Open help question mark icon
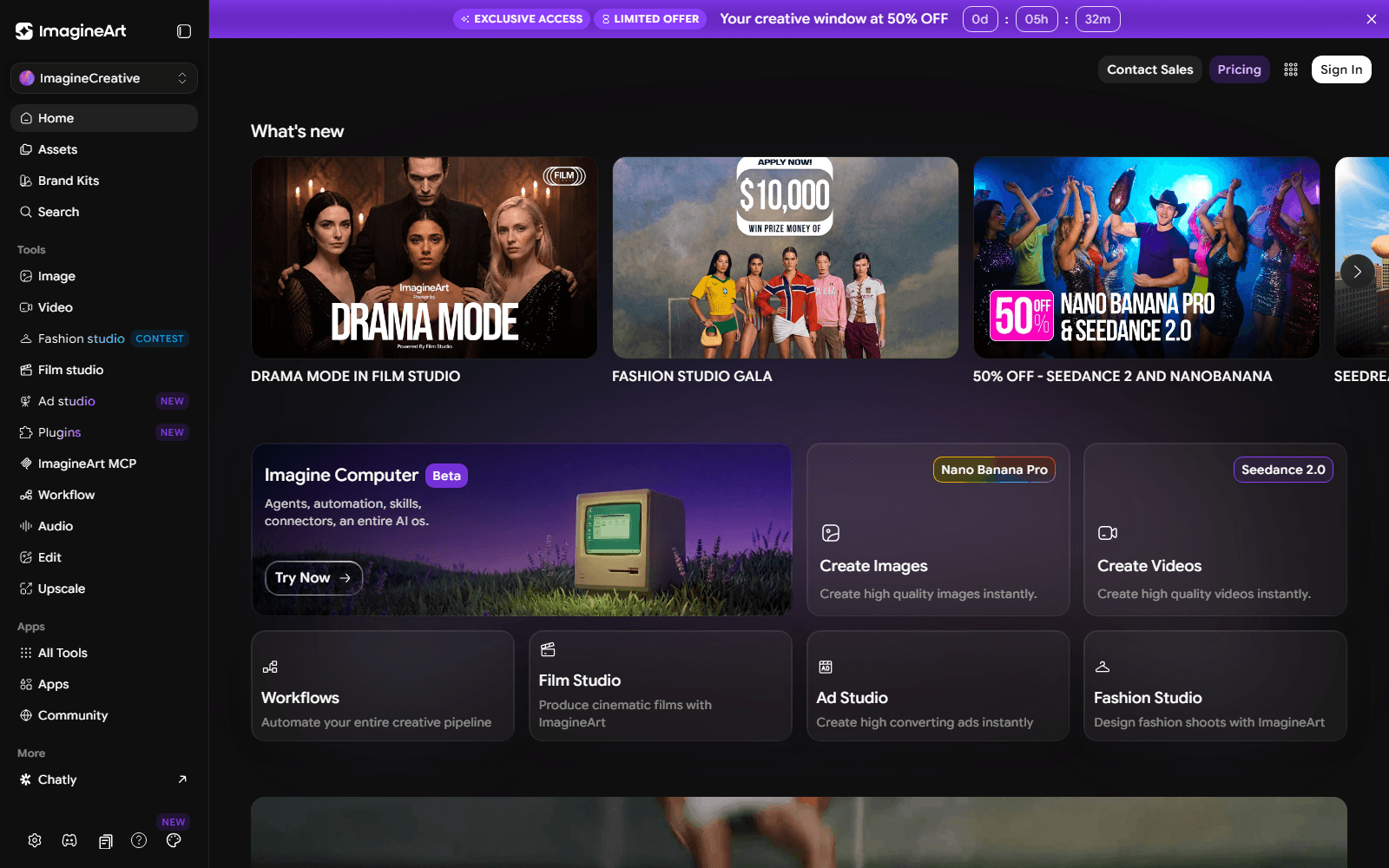The image size is (1389, 868). tap(139, 840)
